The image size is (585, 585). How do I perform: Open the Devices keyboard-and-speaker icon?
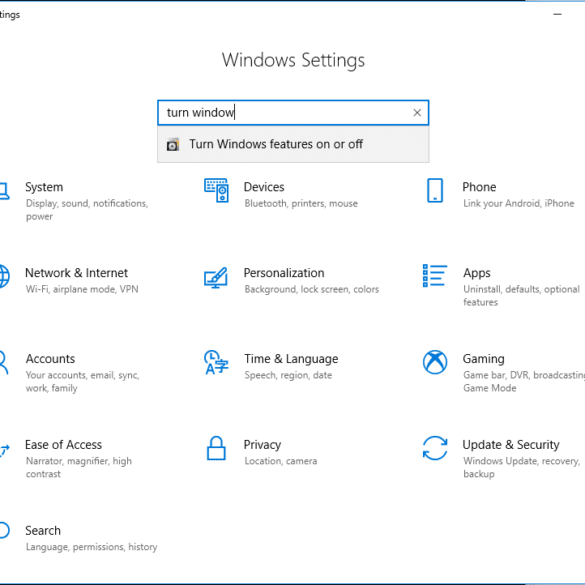[x=216, y=191]
